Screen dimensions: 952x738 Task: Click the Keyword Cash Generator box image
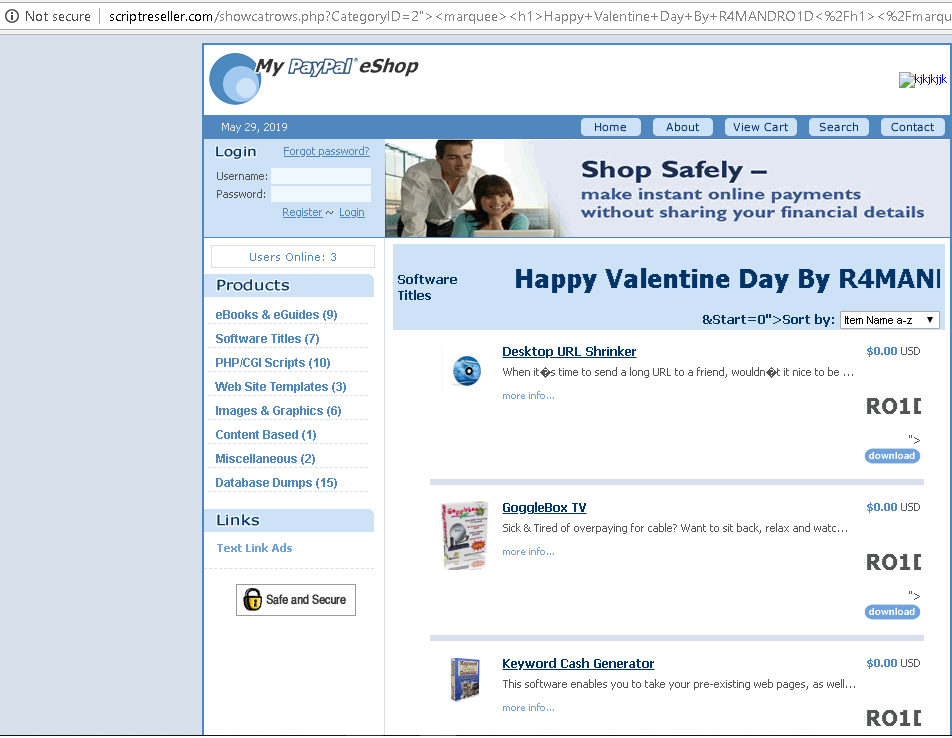coord(465,679)
